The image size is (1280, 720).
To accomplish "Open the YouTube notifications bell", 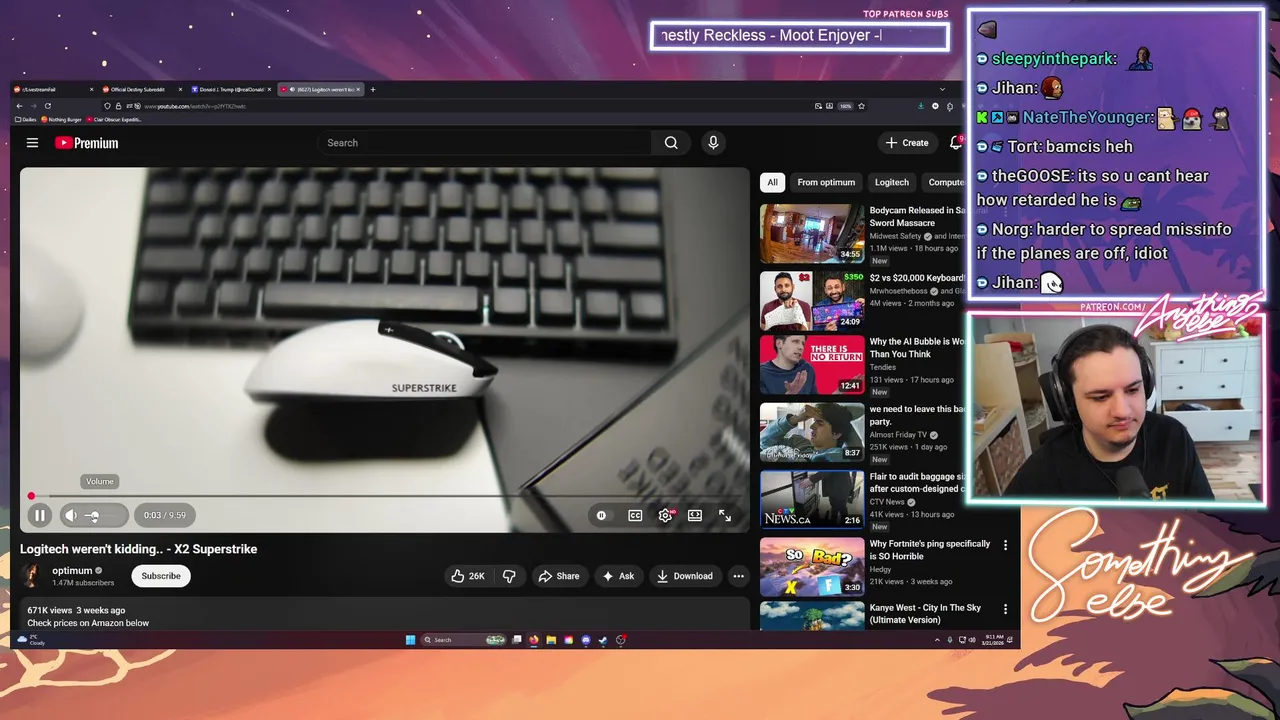I will pos(955,143).
